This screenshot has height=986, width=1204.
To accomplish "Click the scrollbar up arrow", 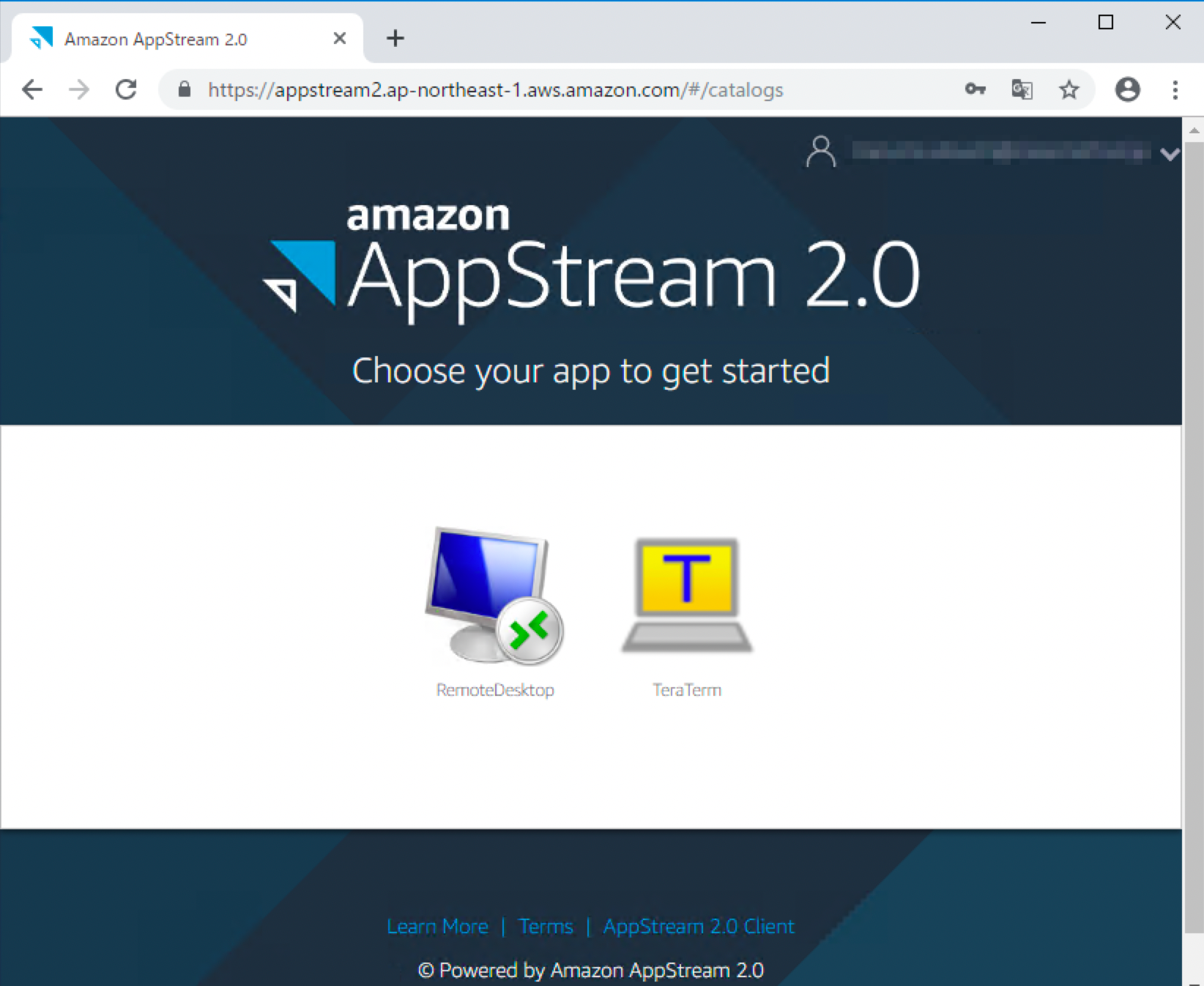I will pos(1194,130).
